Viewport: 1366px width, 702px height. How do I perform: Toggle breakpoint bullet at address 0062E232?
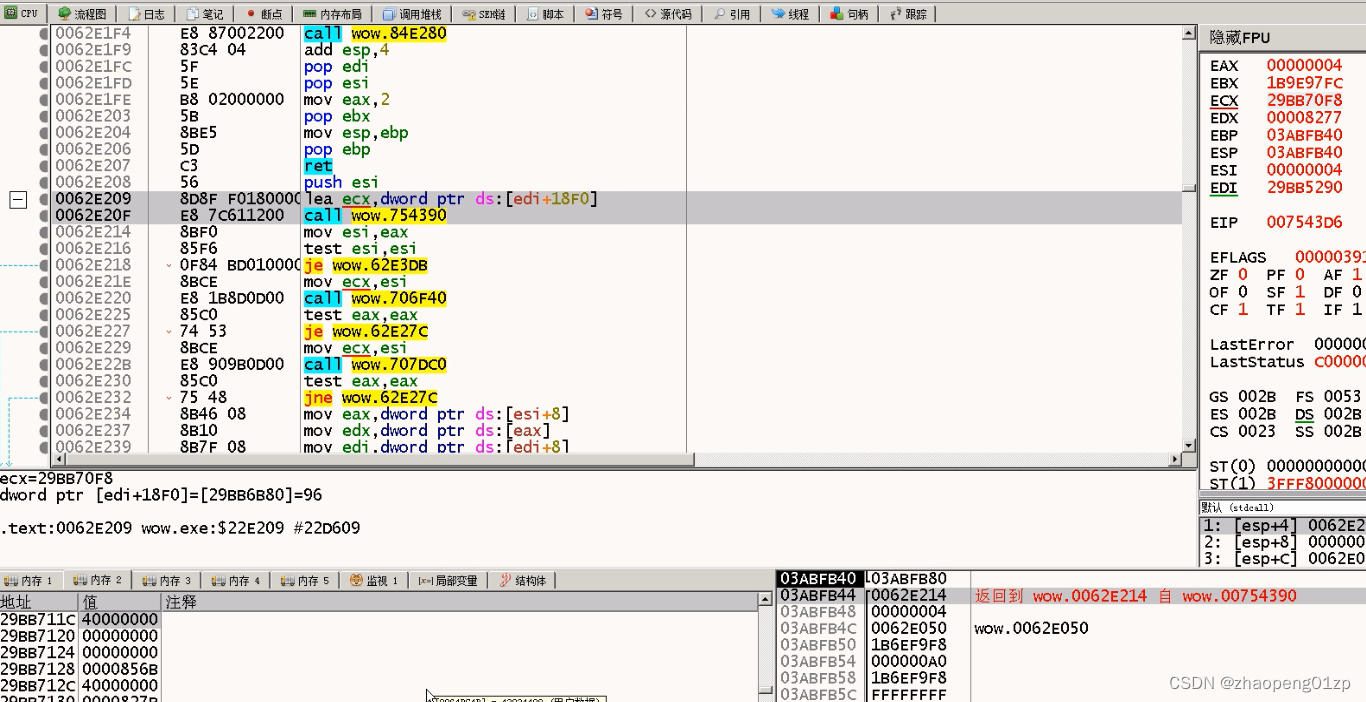tap(44, 397)
